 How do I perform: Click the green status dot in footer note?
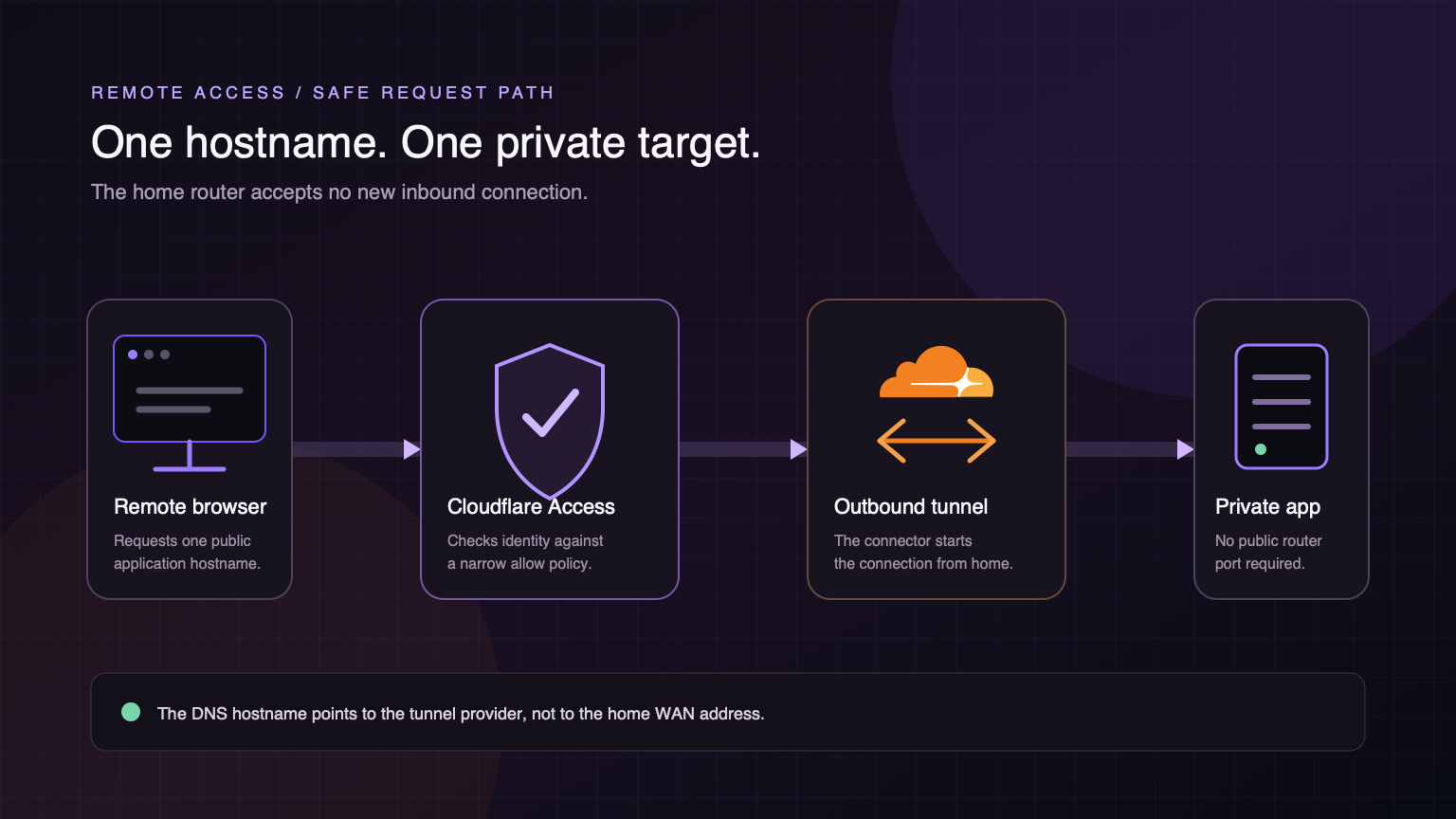point(131,712)
